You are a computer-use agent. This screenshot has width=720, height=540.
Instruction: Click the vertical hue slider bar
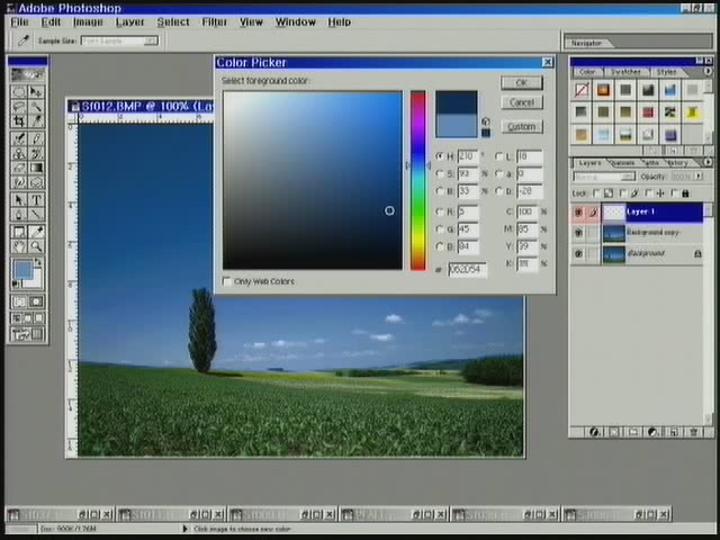(x=418, y=180)
